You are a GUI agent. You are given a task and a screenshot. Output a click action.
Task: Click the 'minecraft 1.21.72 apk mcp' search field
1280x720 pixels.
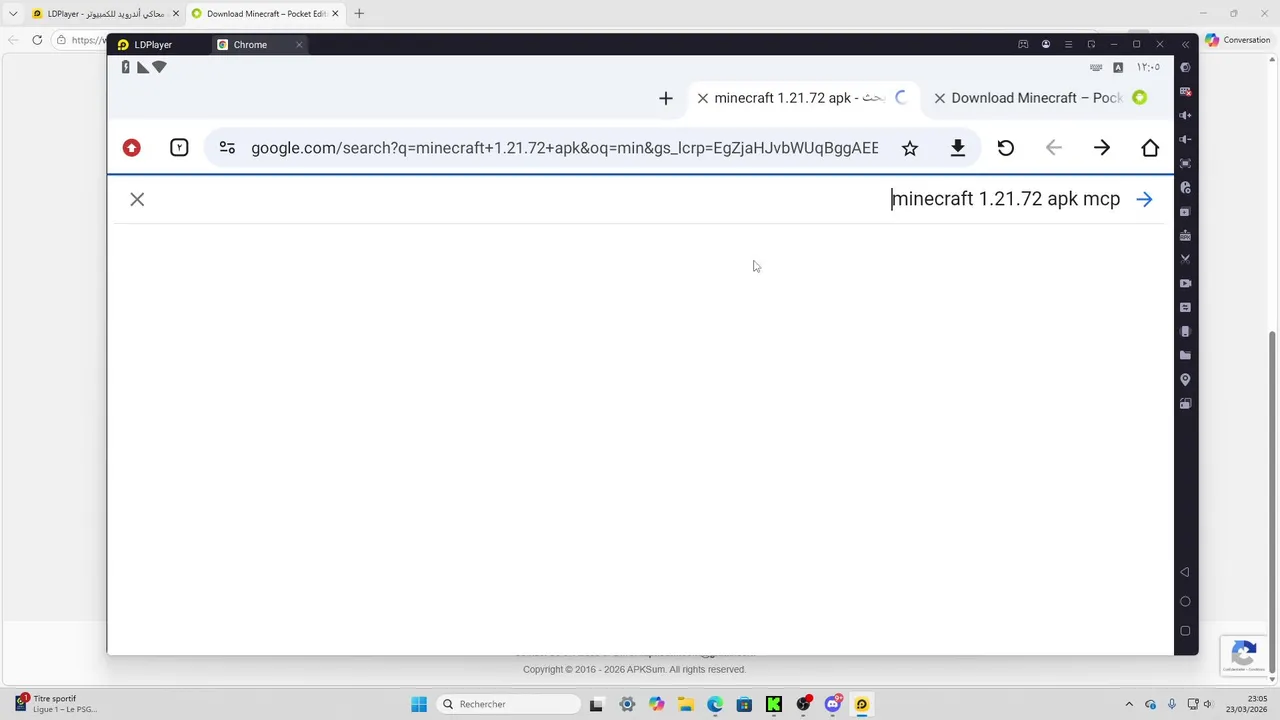click(x=640, y=199)
